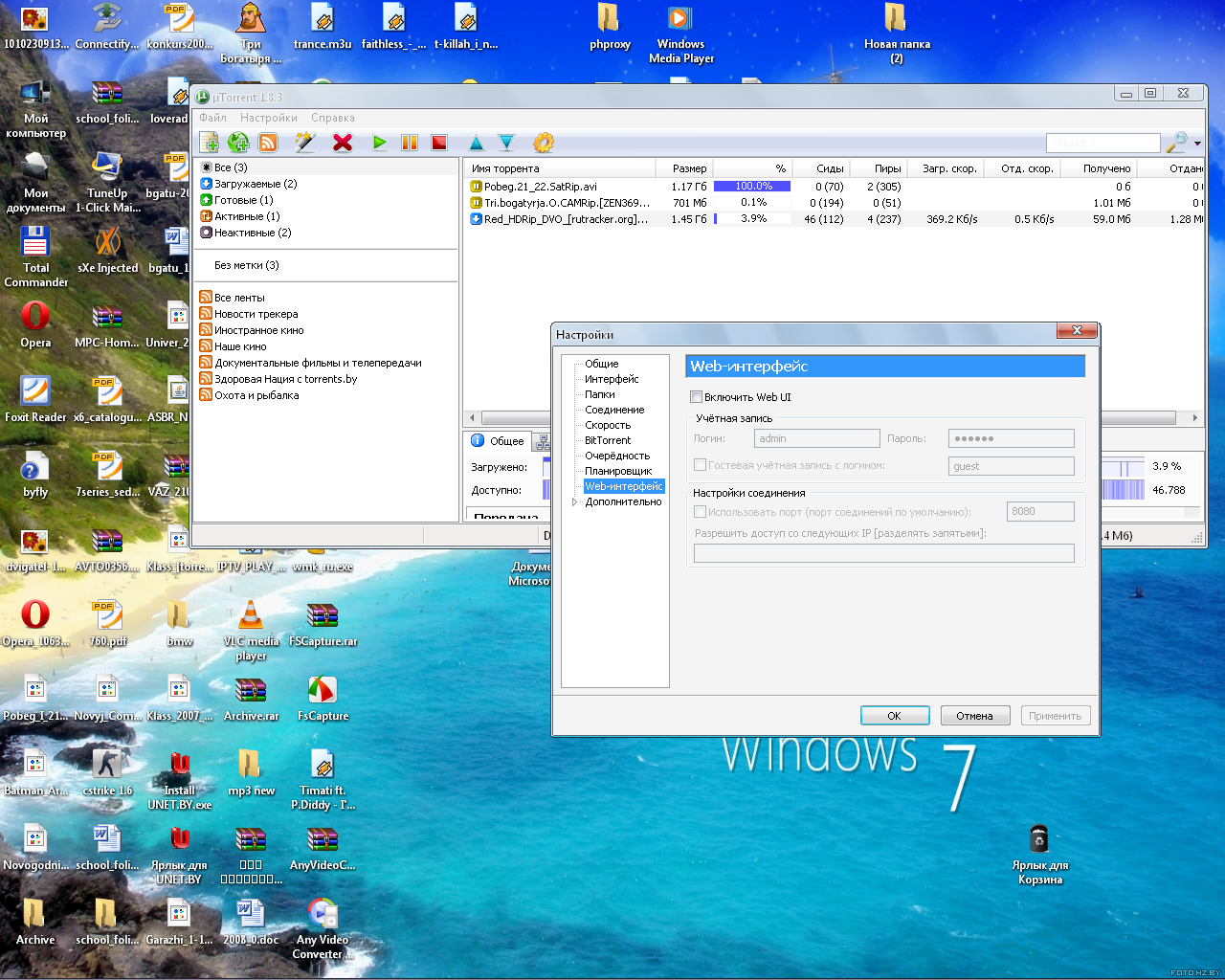Enable the Включить Web UI checkbox

[x=697, y=397]
